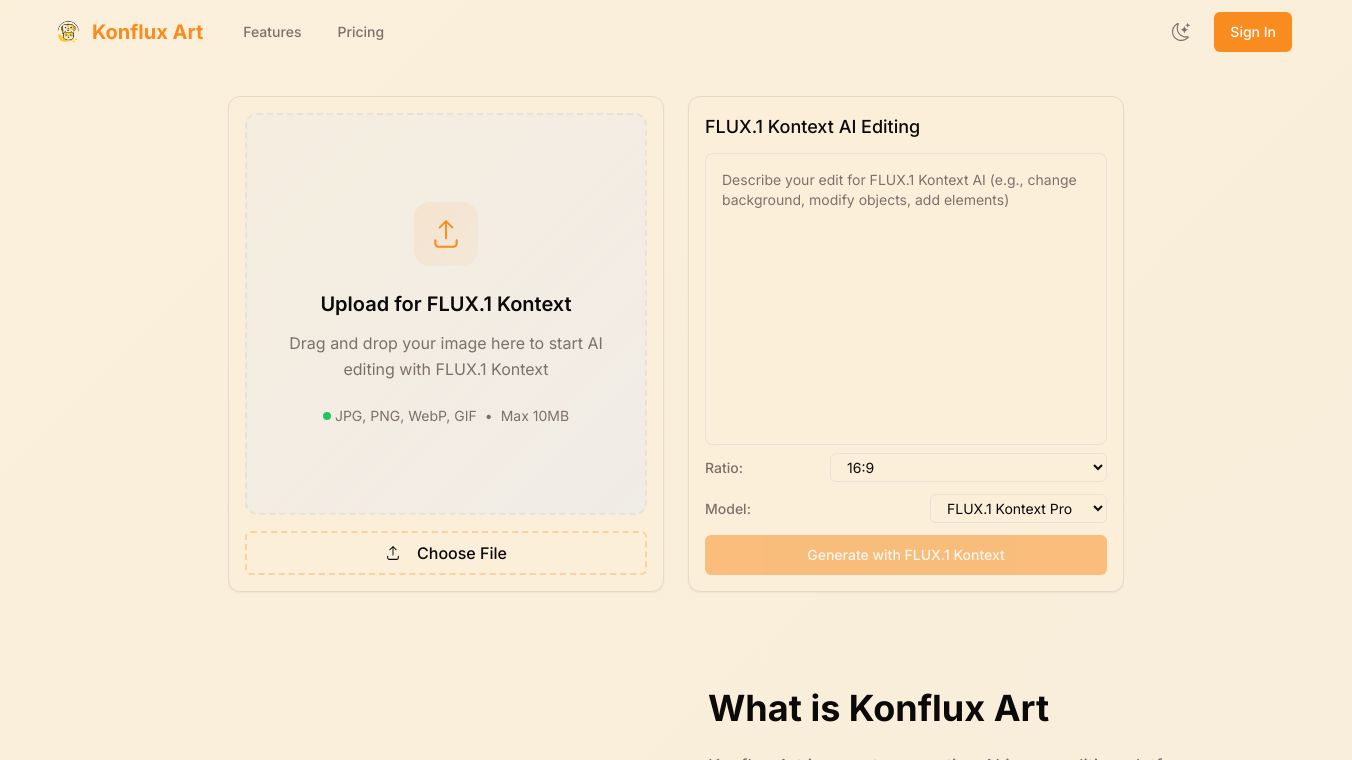Open the Model dropdown set to FLUX.1 Kontext Pro
Viewport: 1352px width, 760px height.
pos(1018,509)
